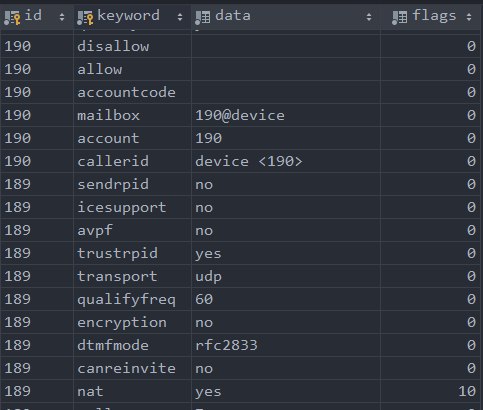Select the empty data cell of allow row
483x410 pixels.
coord(286,69)
